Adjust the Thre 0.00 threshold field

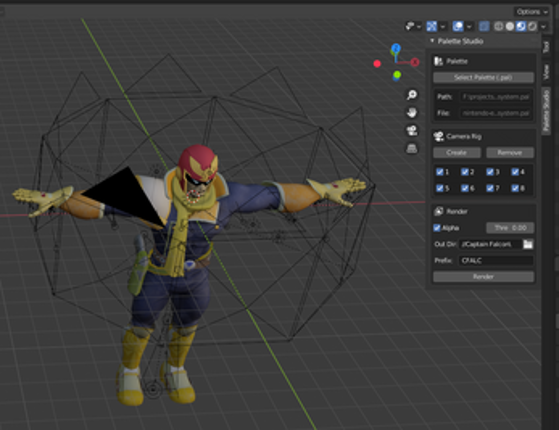coord(510,228)
